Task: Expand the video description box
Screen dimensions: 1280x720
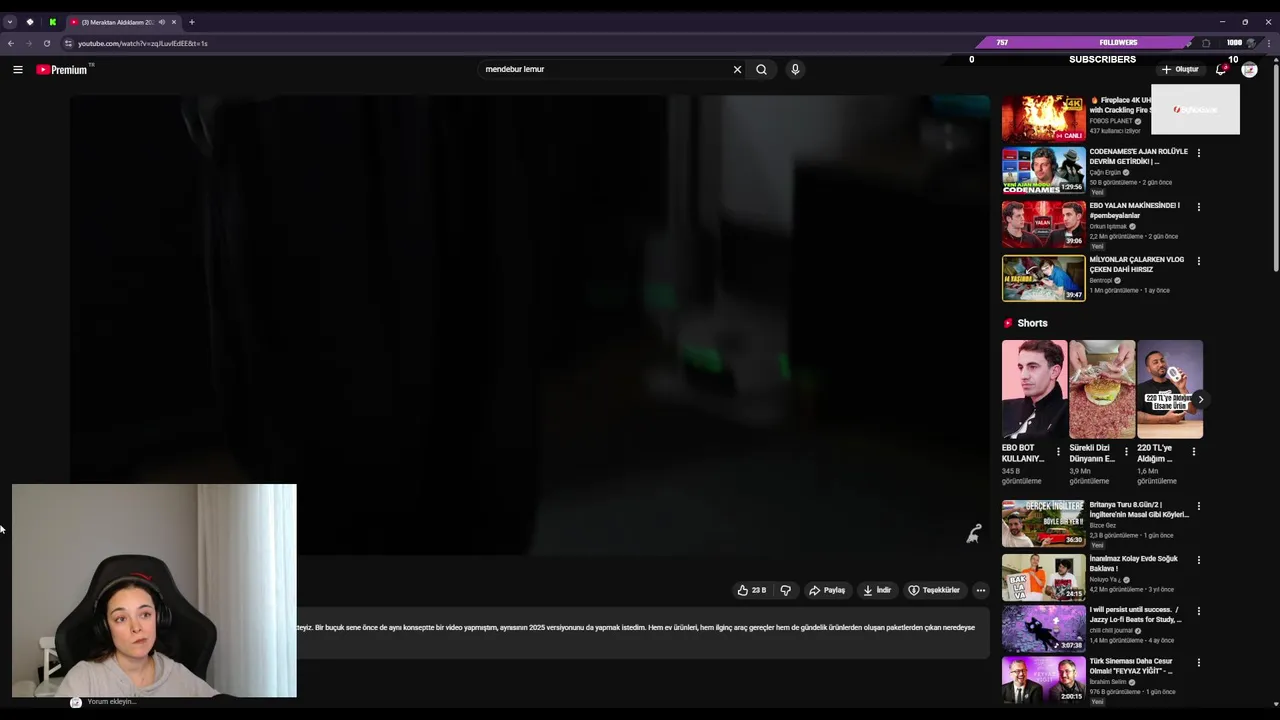Action: tap(643, 634)
